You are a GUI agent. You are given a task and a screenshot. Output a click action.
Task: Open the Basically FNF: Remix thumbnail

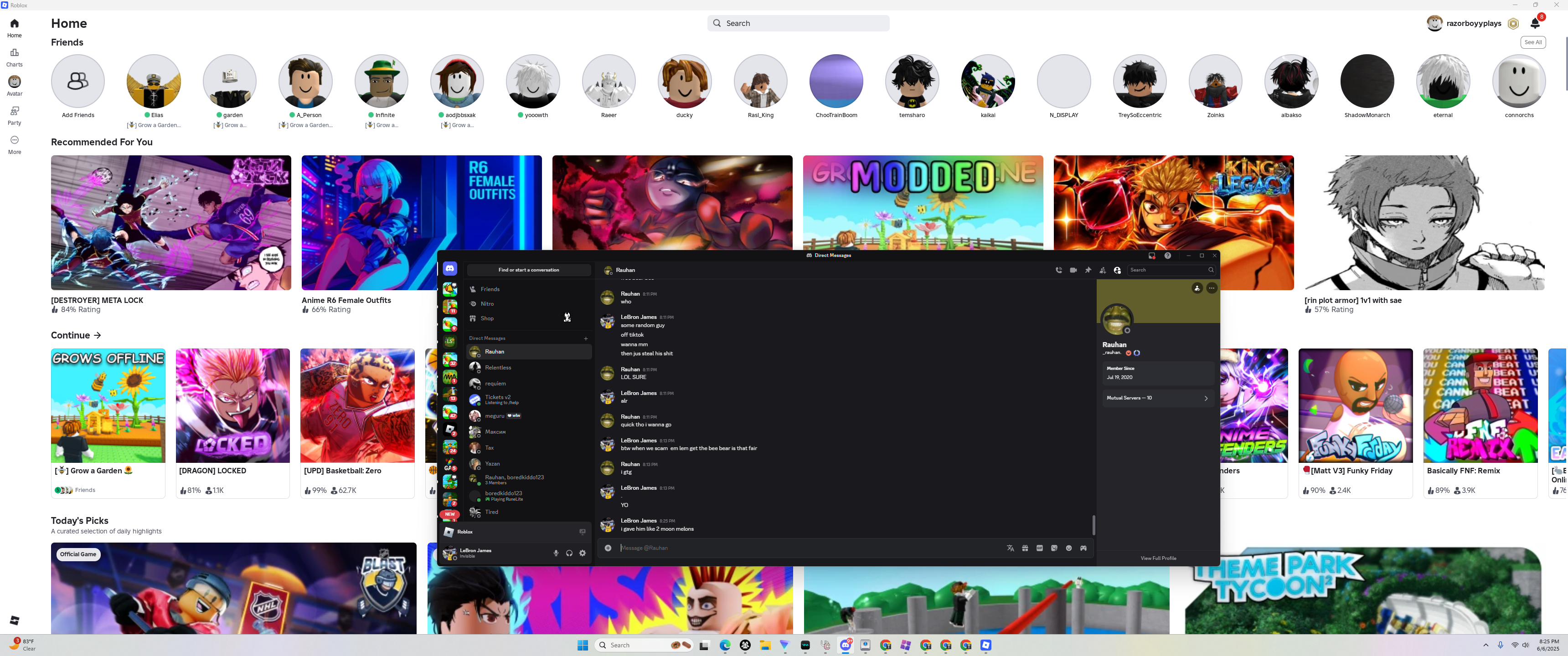[1480, 405]
